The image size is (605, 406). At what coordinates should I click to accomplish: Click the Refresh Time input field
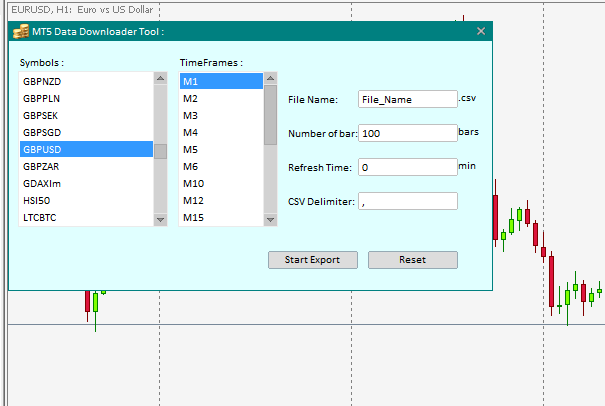[x=408, y=167]
